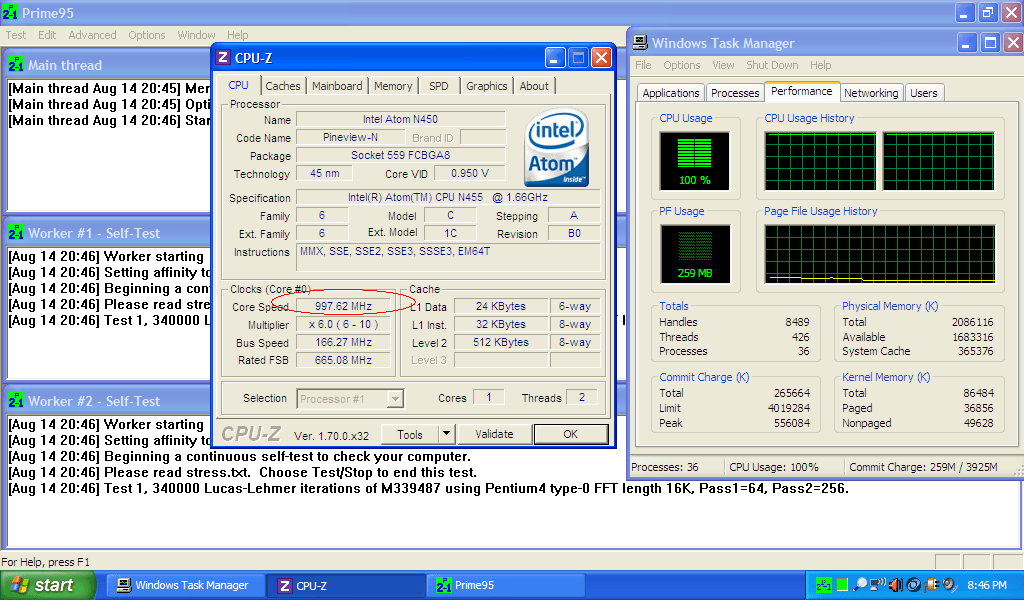Open the Networking tab in Task Manager
Image resolution: width=1024 pixels, height=600 pixels.
pyautogui.click(x=871, y=93)
